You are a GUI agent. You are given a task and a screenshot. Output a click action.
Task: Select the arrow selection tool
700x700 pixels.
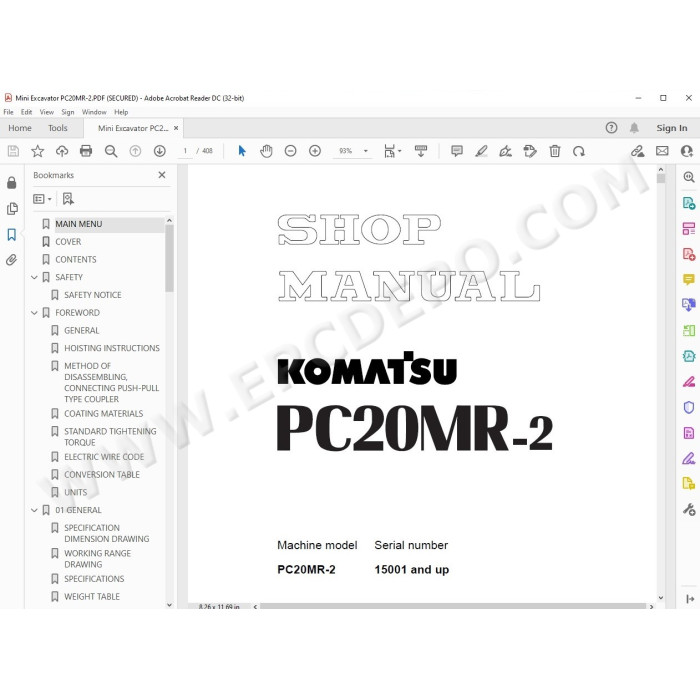pos(242,151)
